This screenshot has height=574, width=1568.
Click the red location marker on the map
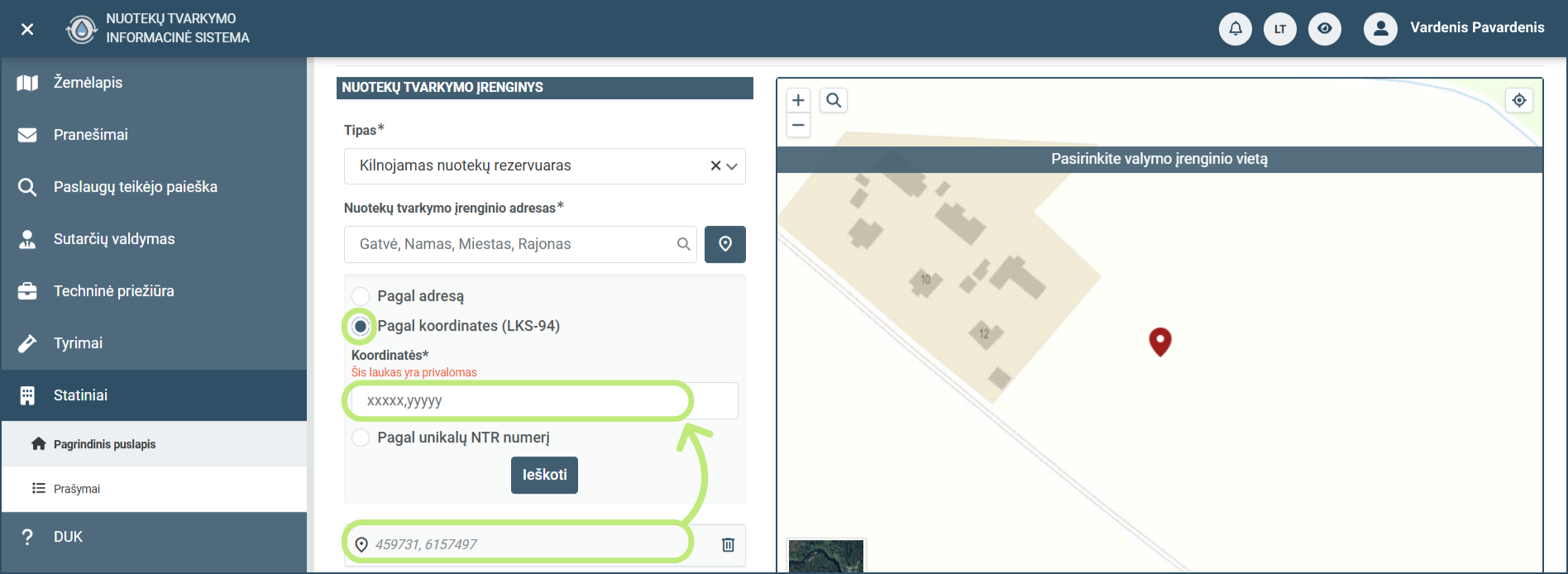(x=1160, y=341)
